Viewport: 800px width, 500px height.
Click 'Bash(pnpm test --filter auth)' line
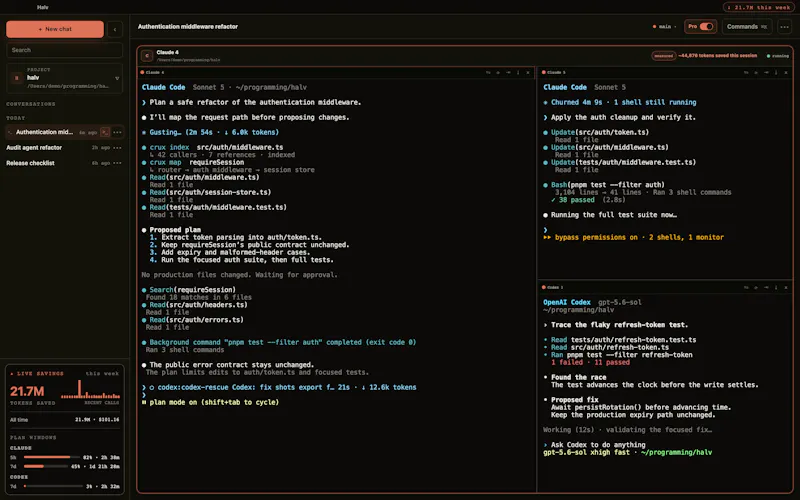coord(604,185)
